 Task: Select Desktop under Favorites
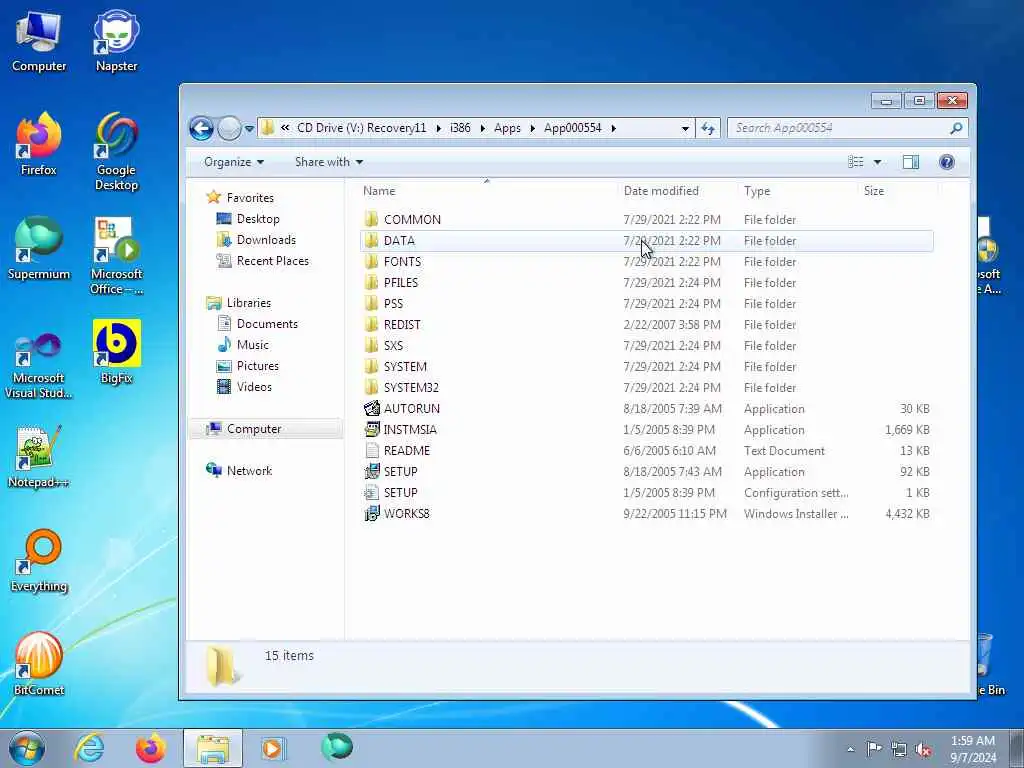click(x=248, y=219)
